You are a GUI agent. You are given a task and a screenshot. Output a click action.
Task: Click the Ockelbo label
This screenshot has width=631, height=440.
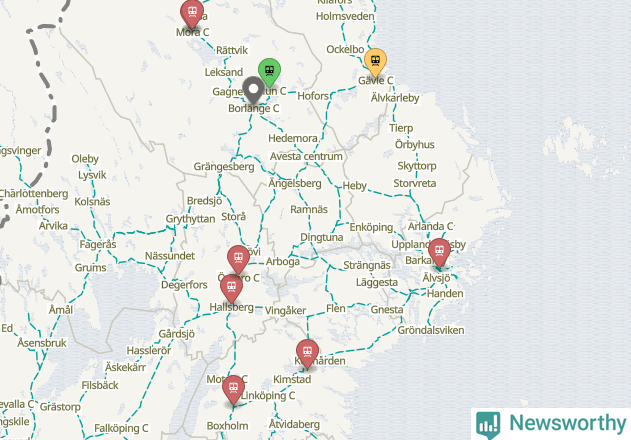click(x=345, y=50)
